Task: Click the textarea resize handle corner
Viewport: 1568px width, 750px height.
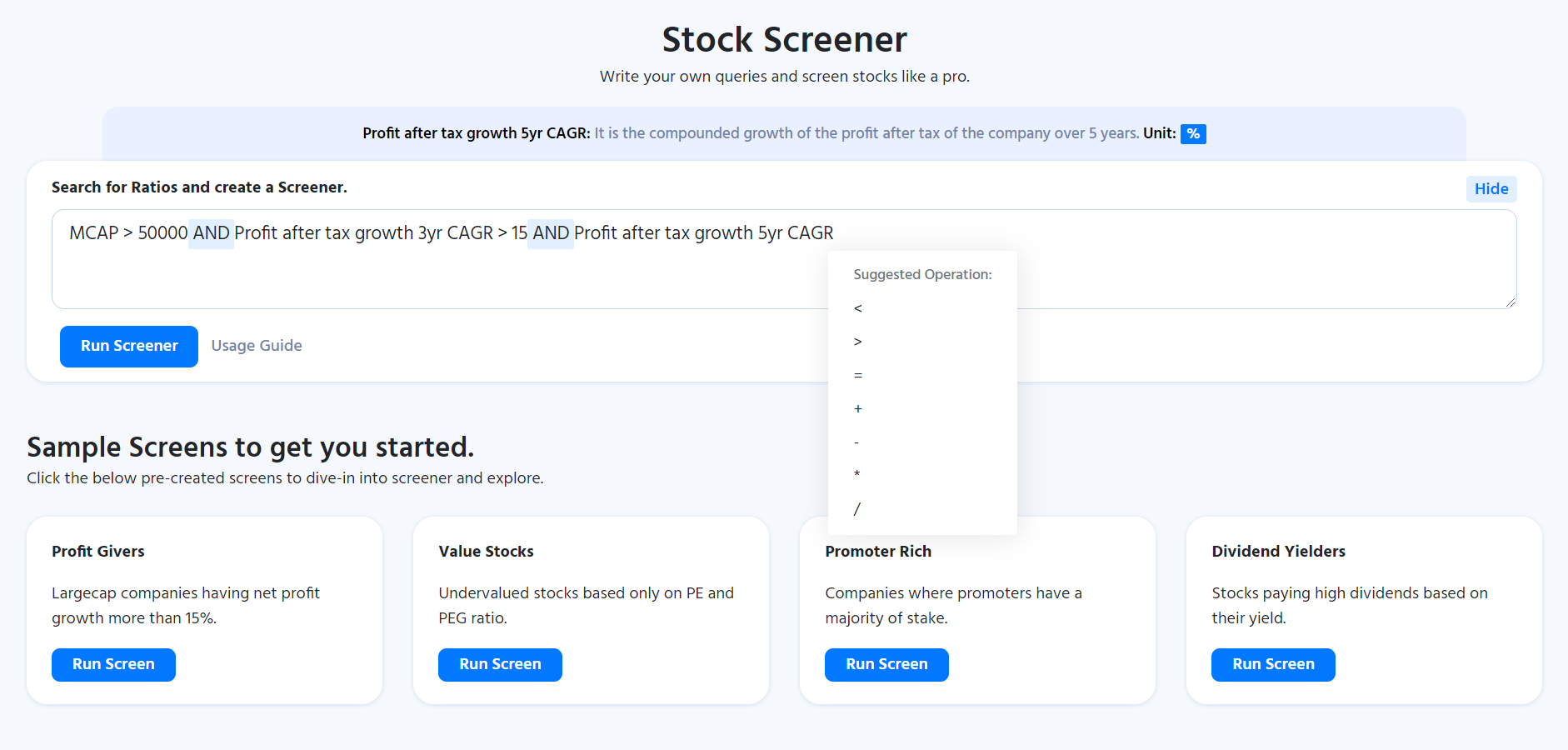Action: [x=1511, y=302]
